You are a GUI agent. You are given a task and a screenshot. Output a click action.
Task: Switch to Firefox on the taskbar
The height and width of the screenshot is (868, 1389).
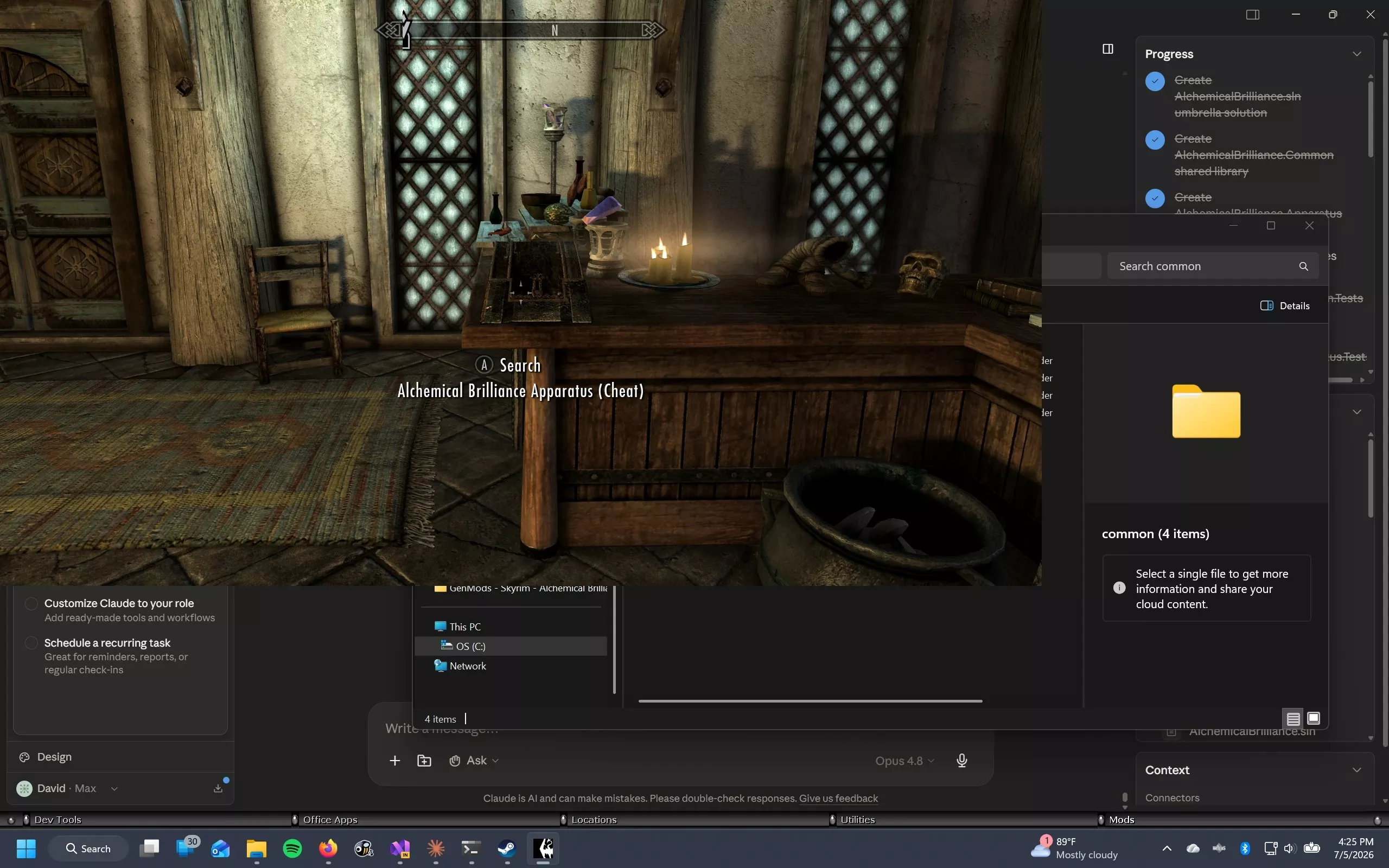(328, 848)
